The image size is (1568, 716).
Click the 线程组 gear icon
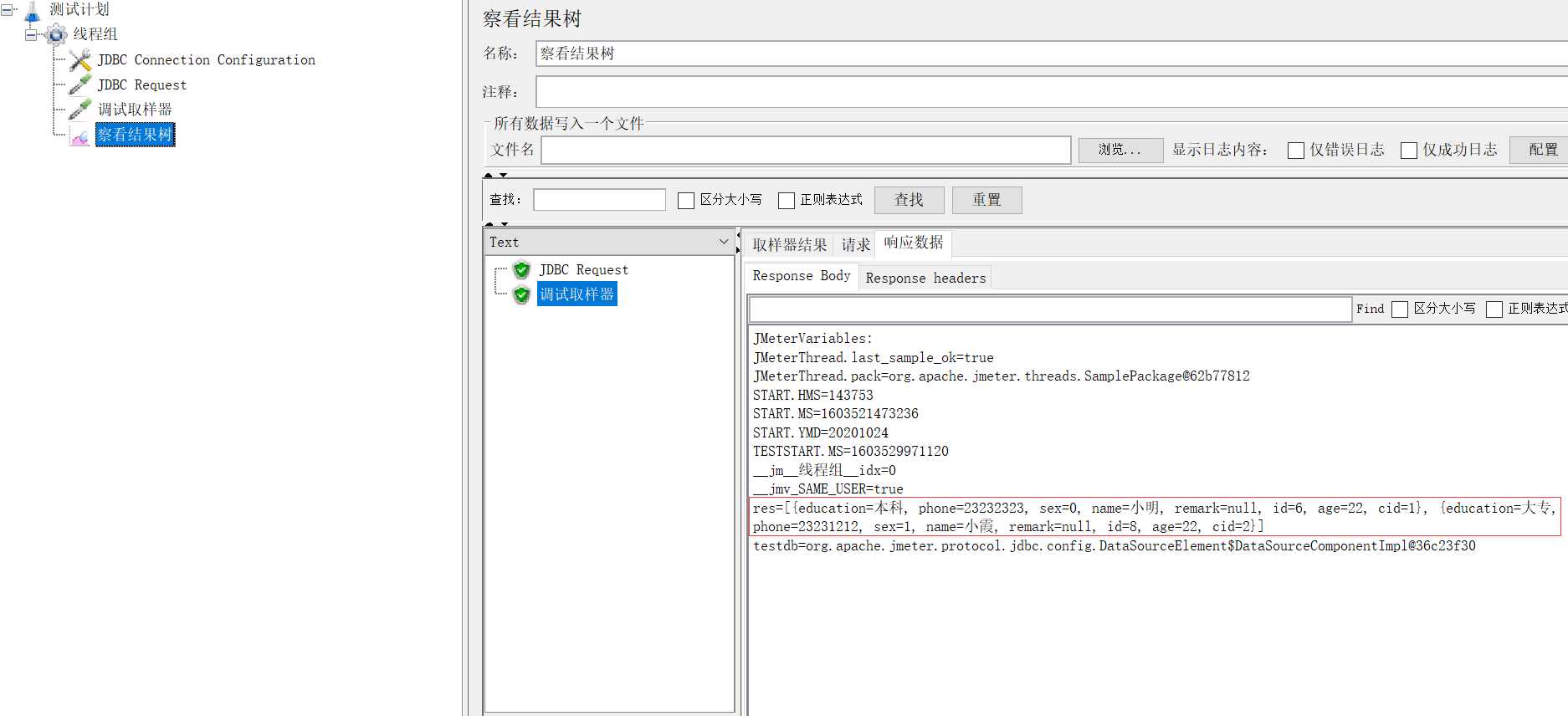[56, 34]
